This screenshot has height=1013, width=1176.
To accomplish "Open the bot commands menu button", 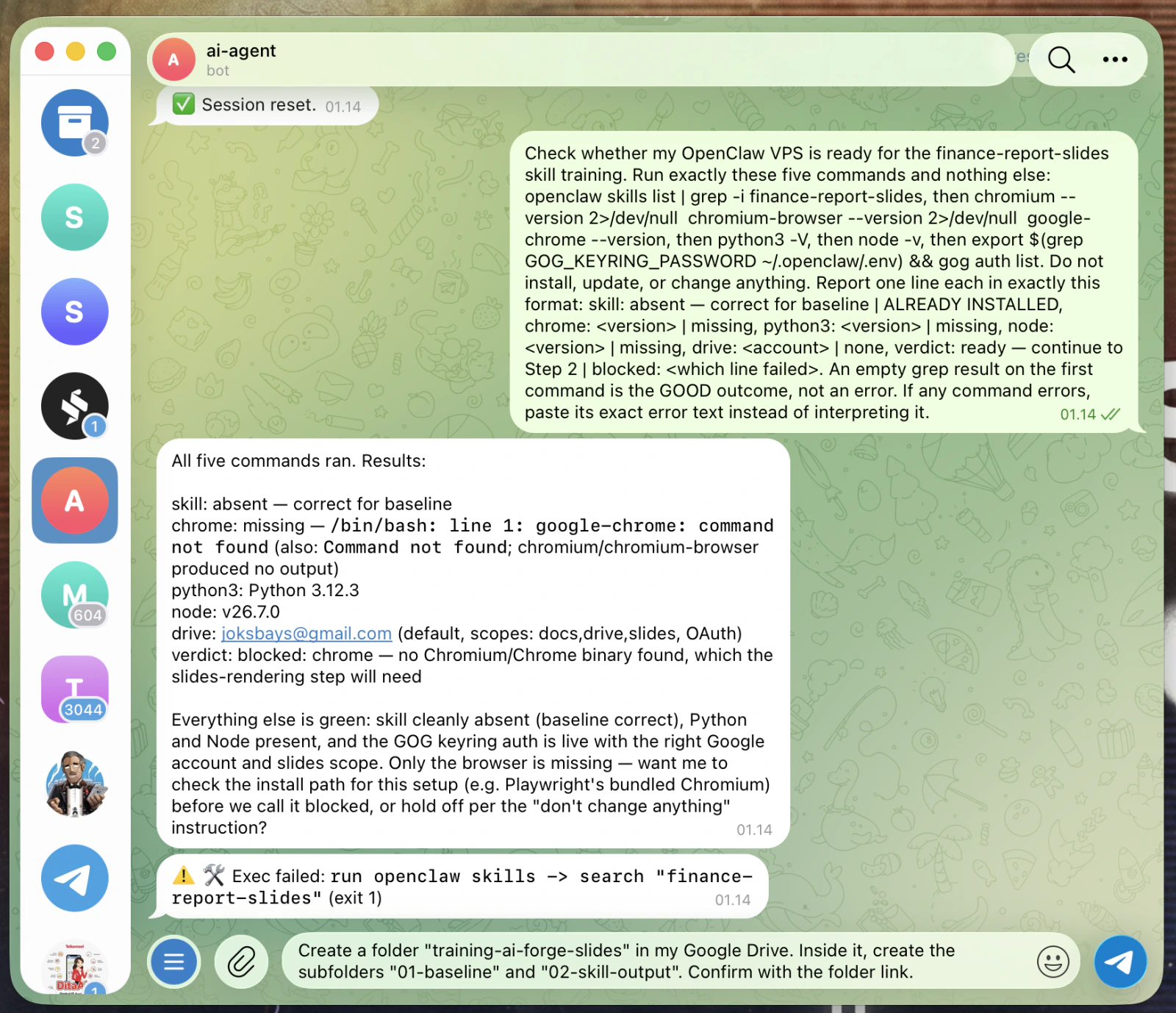I will pos(174,962).
